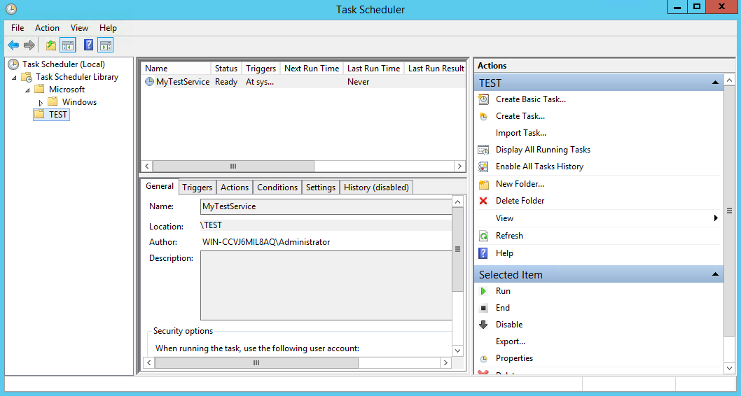Click the Back arrow toolbar icon

(x=14, y=45)
